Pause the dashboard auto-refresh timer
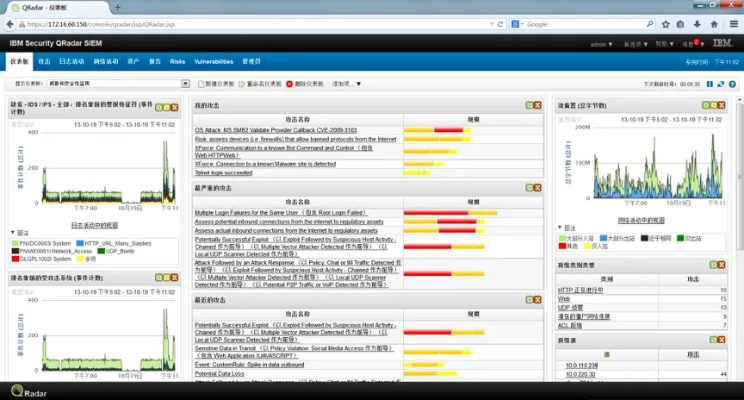The height and width of the screenshot is (400, 744). tap(710, 84)
